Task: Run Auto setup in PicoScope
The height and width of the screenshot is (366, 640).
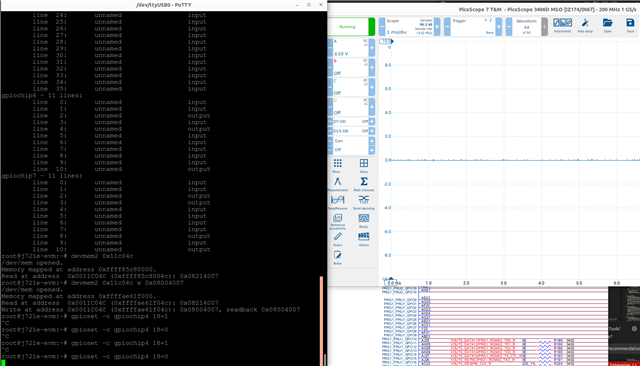Action: [585, 25]
